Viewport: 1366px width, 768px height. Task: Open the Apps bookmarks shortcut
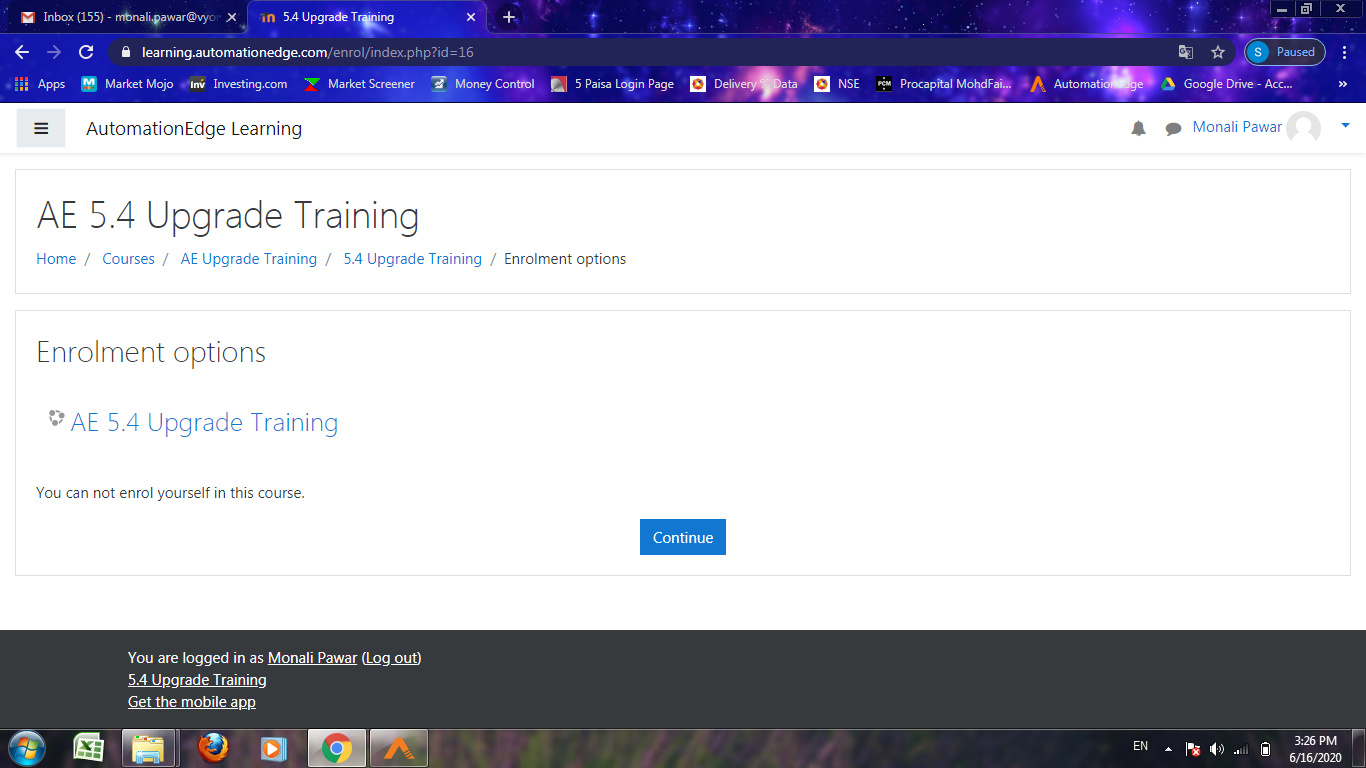[40, 84]
